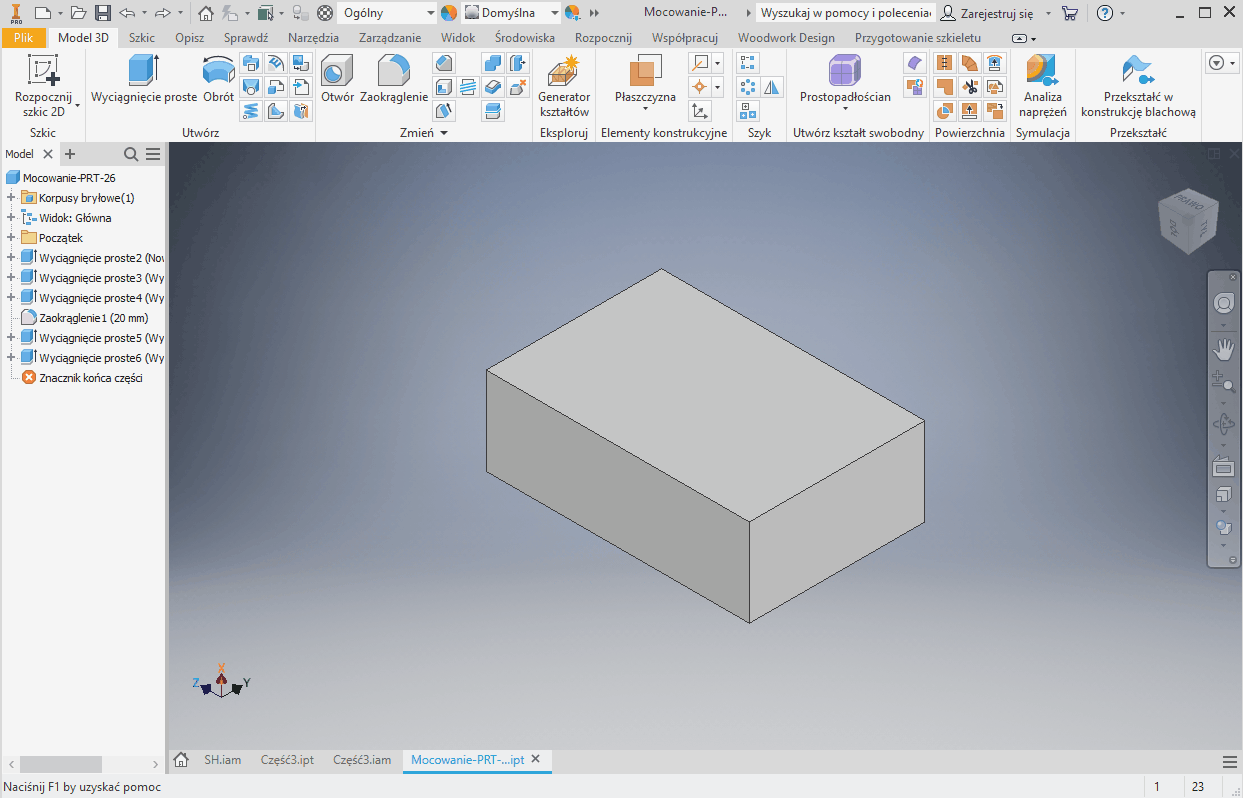Click the Zarejestruj się sign-in button
1243x798 pixels.
click(988, 13)
